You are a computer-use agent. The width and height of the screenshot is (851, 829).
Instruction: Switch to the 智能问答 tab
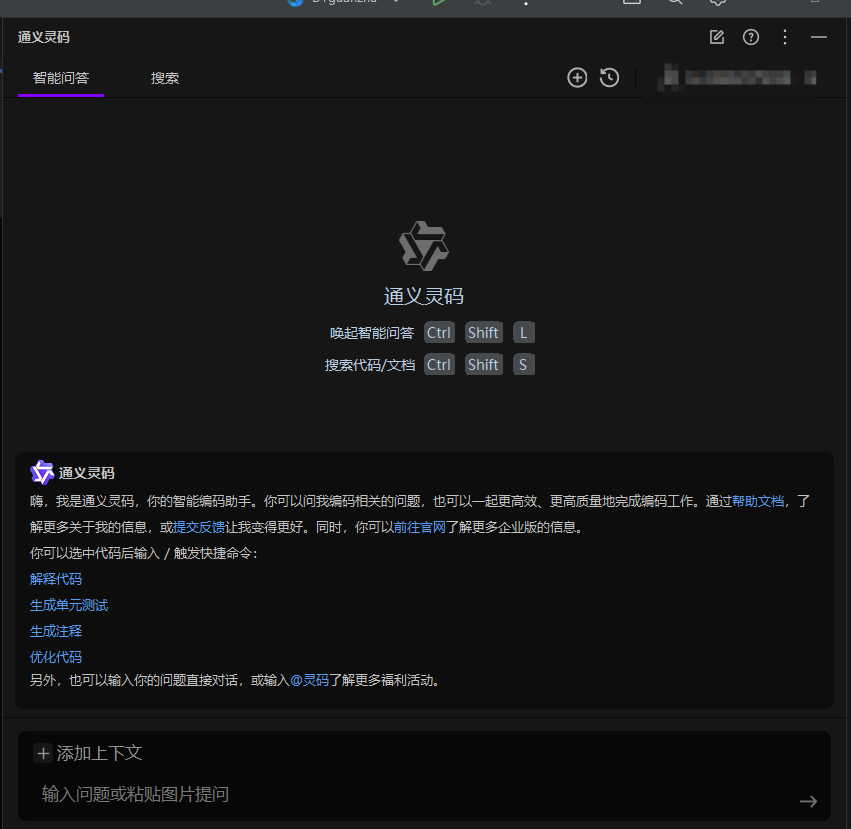61,78
